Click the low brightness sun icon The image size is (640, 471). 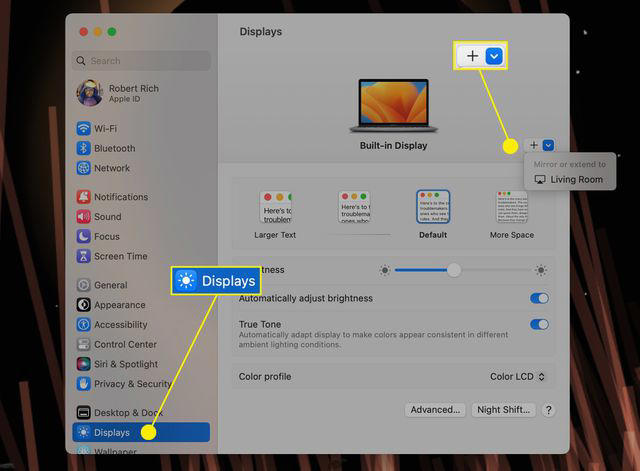(384, 270)
